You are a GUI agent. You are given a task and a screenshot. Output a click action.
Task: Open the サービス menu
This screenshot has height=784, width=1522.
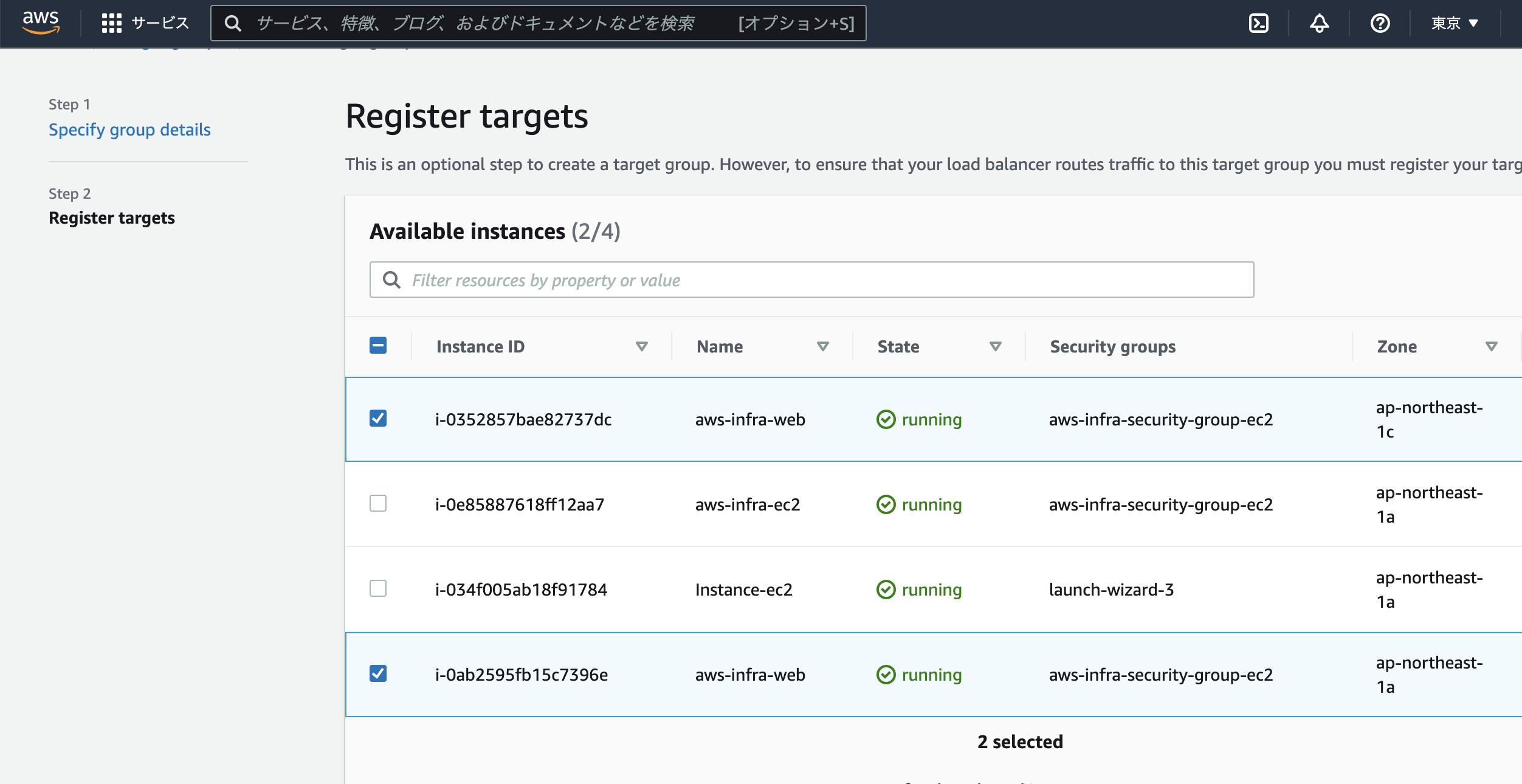(x=160, y=23)
